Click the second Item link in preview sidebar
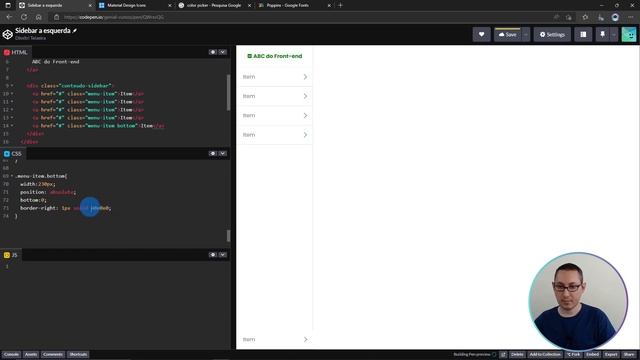Image resolution: width=640 pixels, height=360 pixels. pyautogui.click(x=274, y=96)
